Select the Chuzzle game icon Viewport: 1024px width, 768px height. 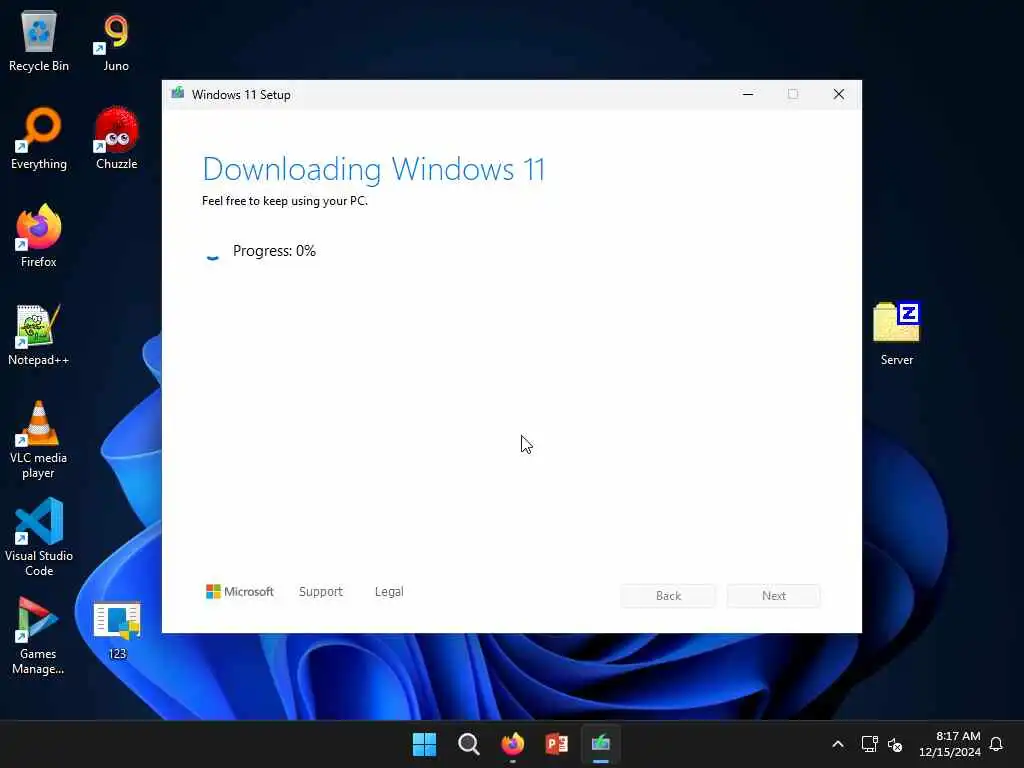pyautogui.click(x=116, y=138)
